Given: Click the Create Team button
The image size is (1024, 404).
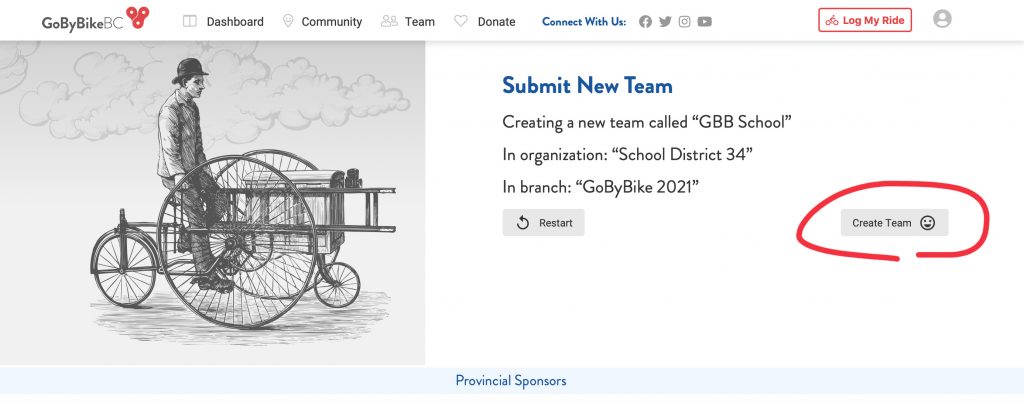Looking at the screenshot, I should 894,223.
